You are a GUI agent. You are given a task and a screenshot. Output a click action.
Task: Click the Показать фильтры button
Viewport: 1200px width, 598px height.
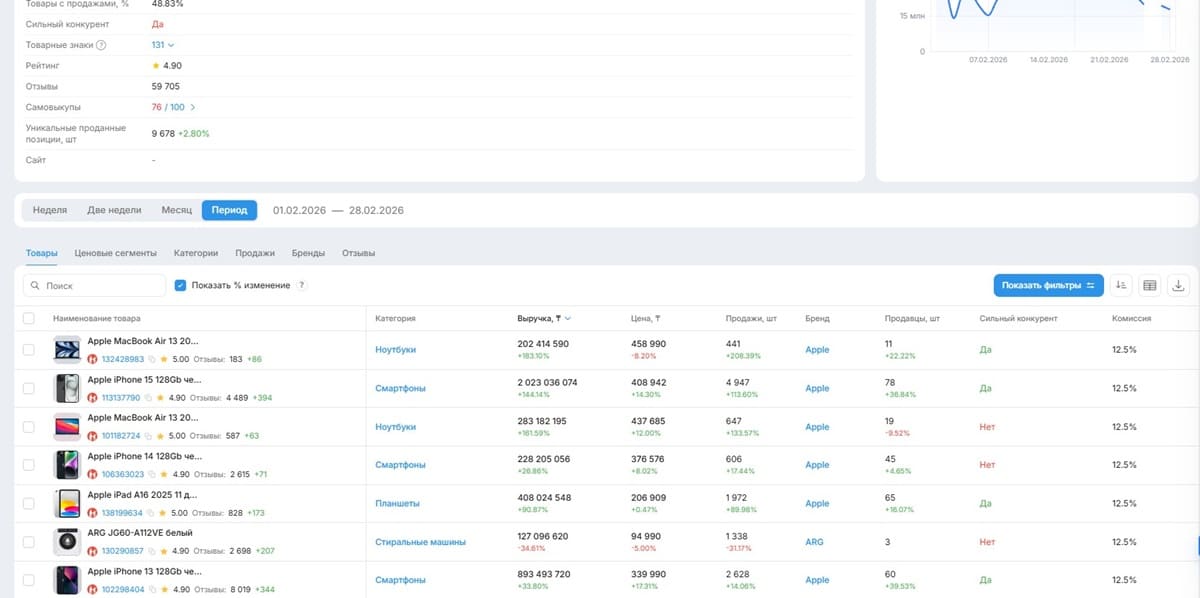click(1048, 285)
